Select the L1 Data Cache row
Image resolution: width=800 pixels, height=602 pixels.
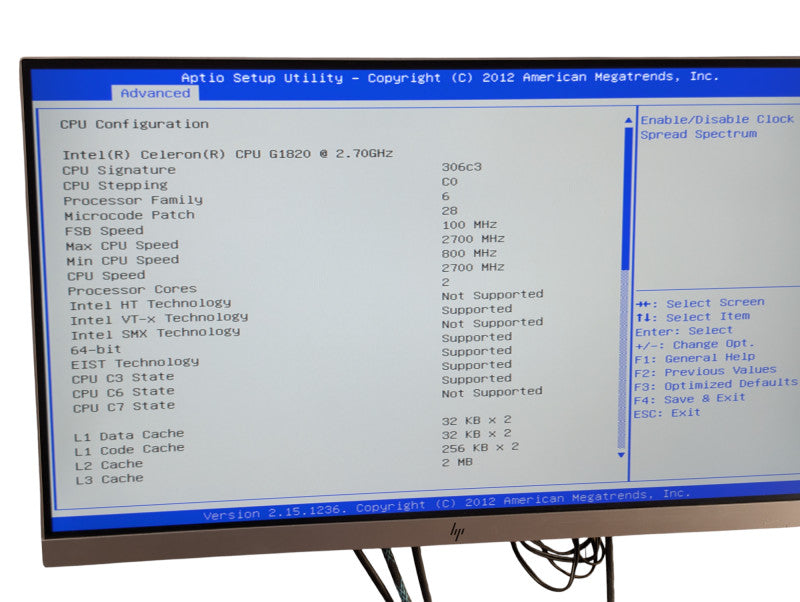(x=293, y=428)
